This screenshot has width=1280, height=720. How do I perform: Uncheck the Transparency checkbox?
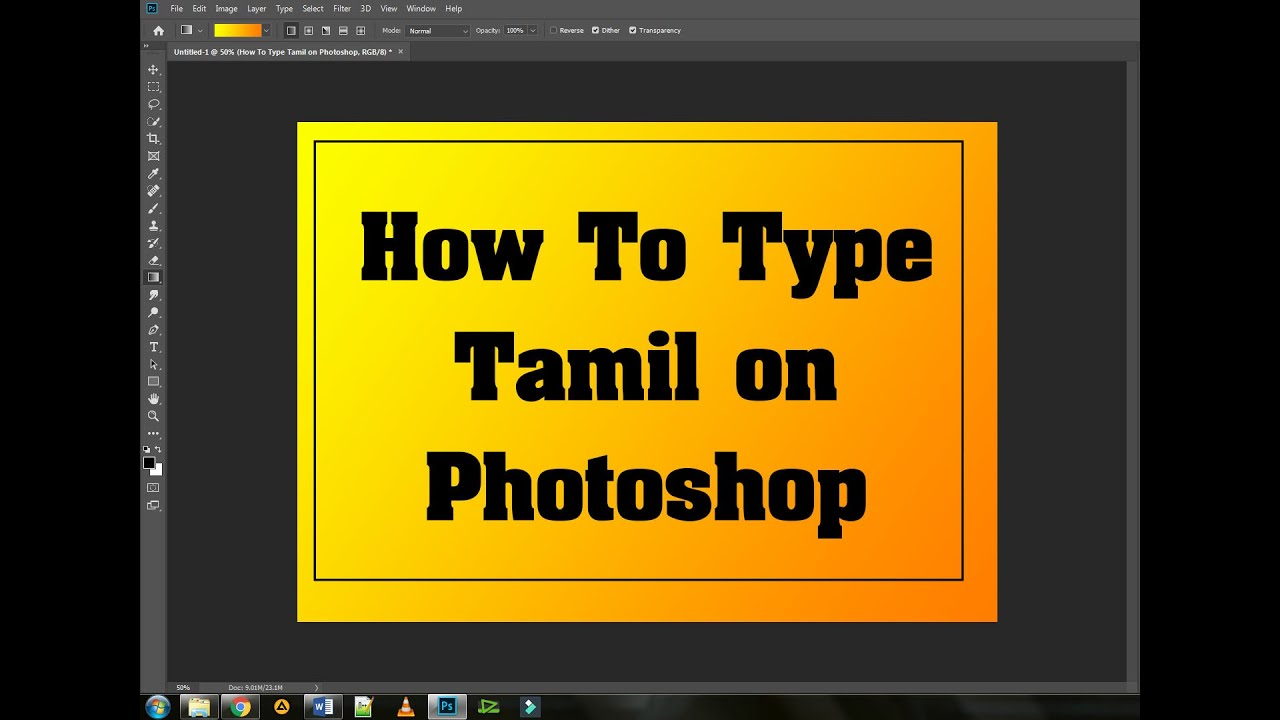[x=633, y=31]
